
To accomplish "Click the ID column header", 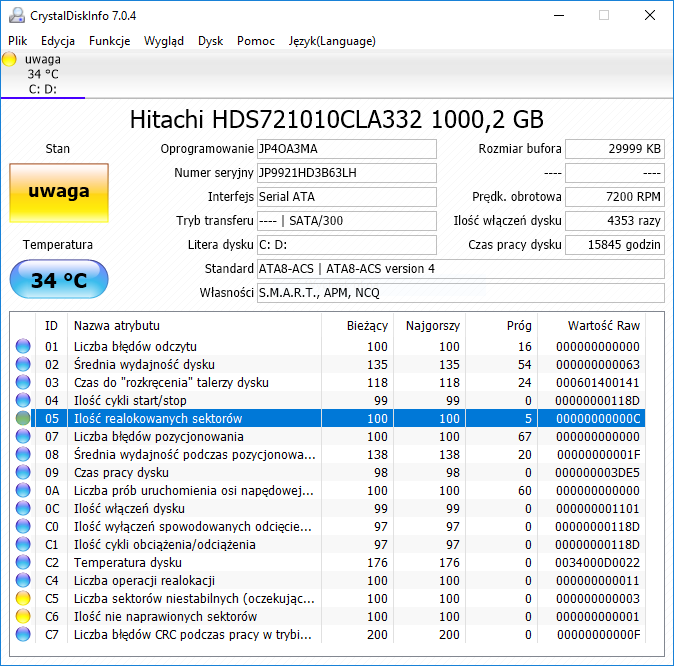I will coord(51,326).
